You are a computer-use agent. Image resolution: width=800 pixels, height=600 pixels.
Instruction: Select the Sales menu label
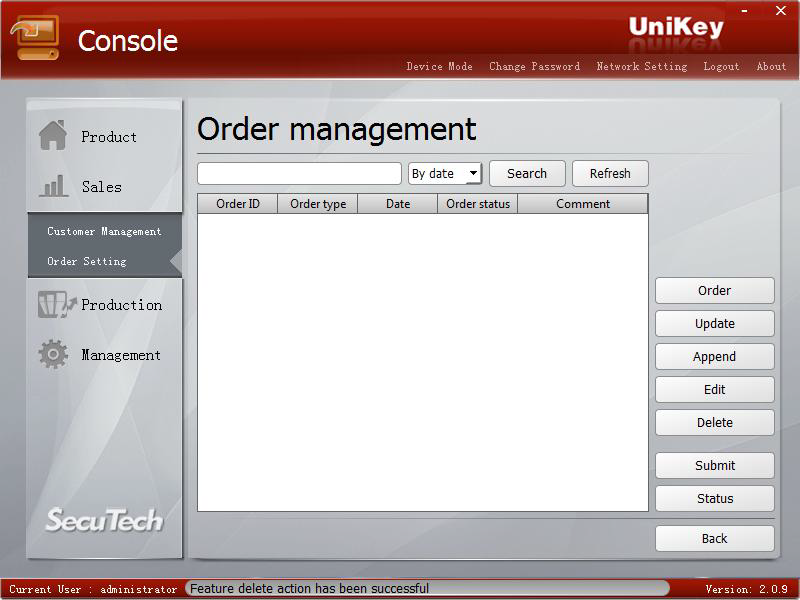click(x=102, y=187)
